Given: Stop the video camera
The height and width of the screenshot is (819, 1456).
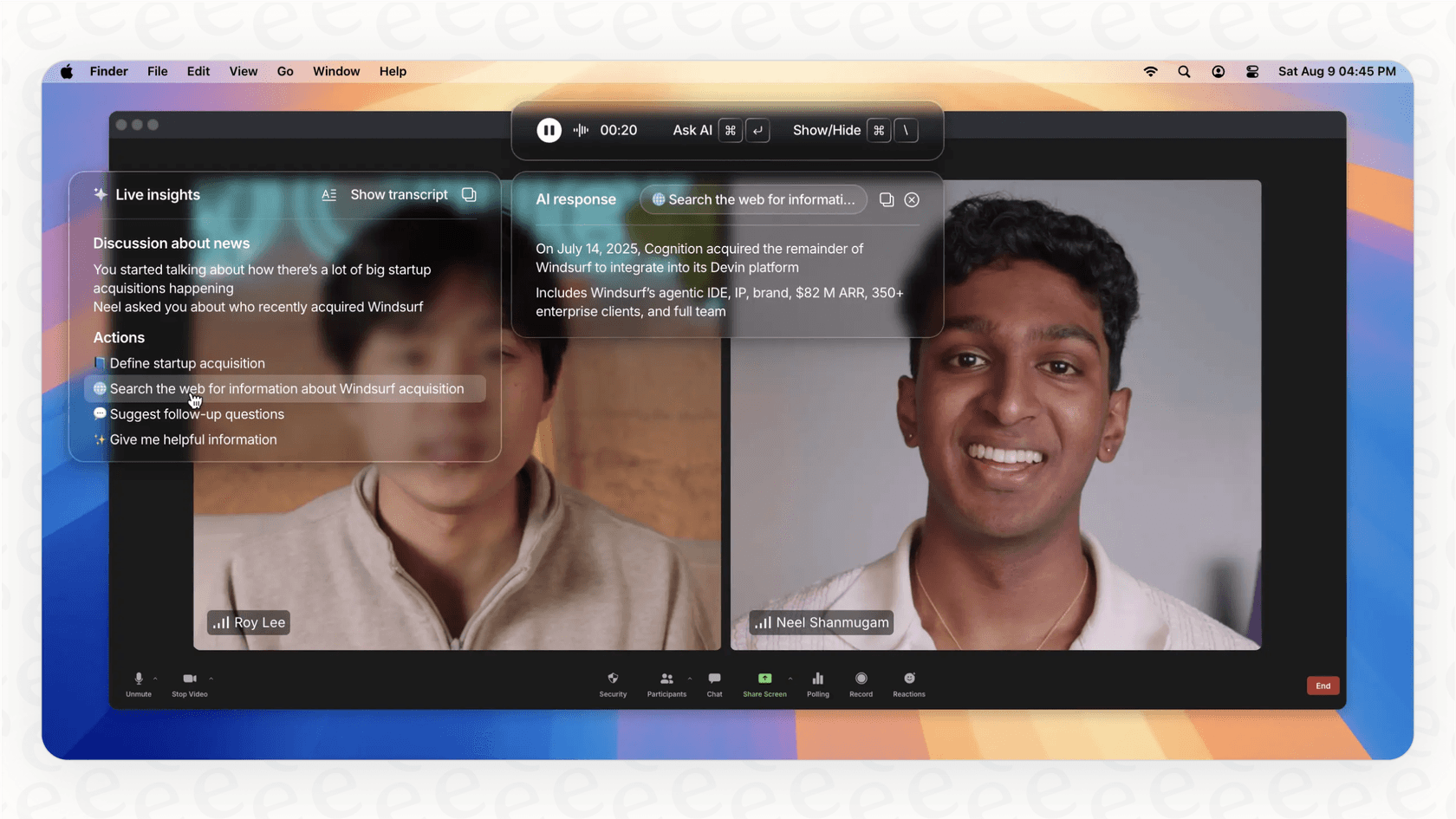Looking at the screenshot, I should 189,679.
